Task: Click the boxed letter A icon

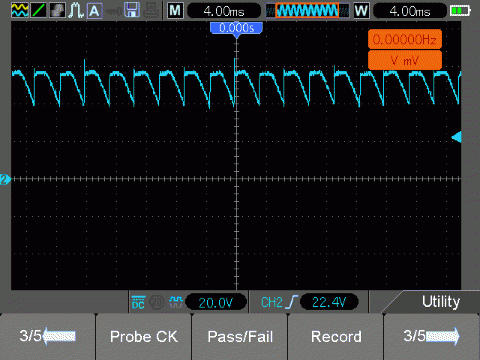Action: (95, 11)
